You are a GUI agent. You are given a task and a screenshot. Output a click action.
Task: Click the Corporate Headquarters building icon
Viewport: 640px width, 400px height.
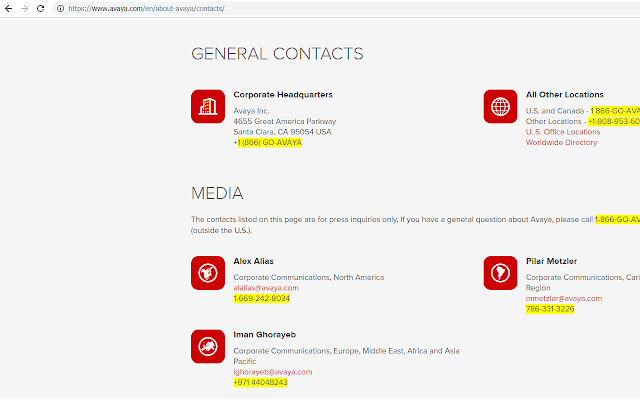pyautogui.click(x=208, y=107)
